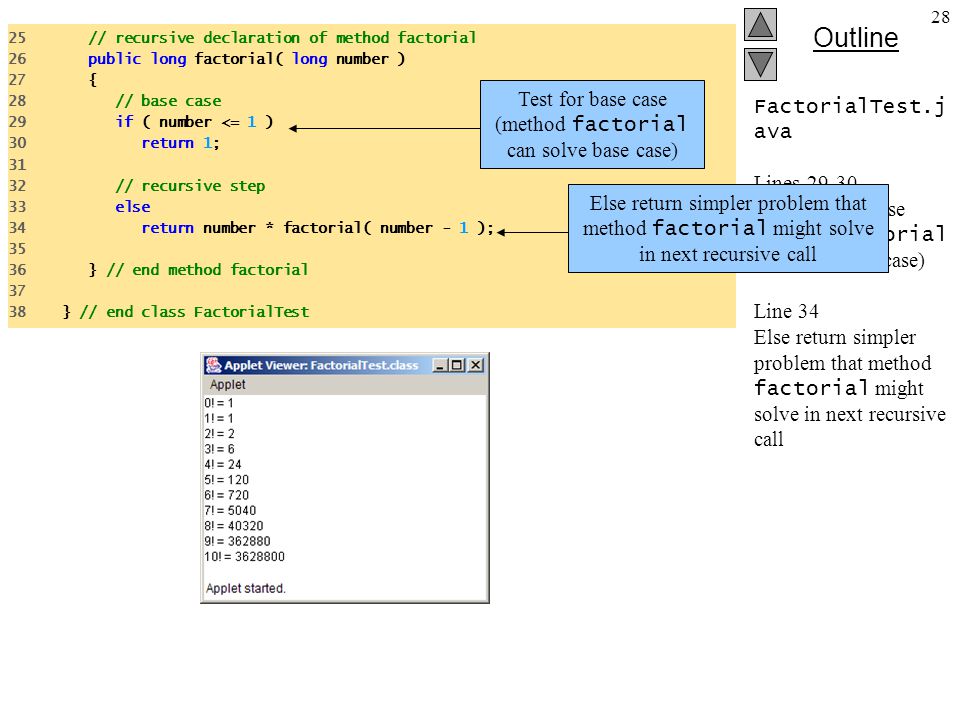
Task: Maximize the Applet Viewer window
Action: point(457,366)
